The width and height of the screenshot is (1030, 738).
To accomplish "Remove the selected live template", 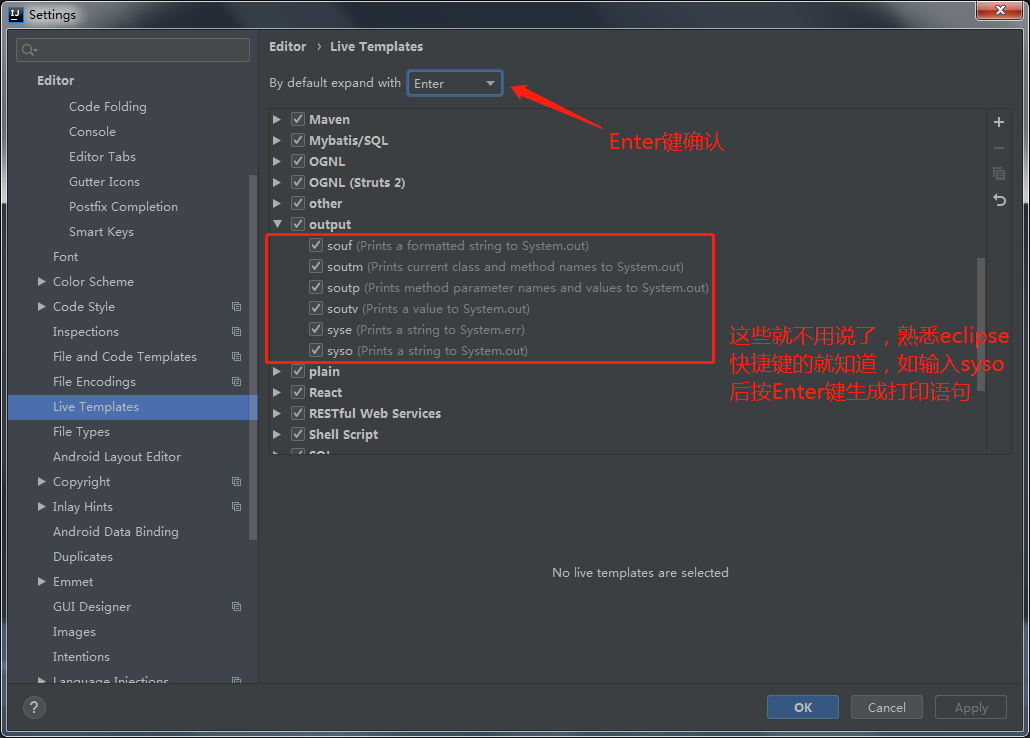I will point(998,147).
